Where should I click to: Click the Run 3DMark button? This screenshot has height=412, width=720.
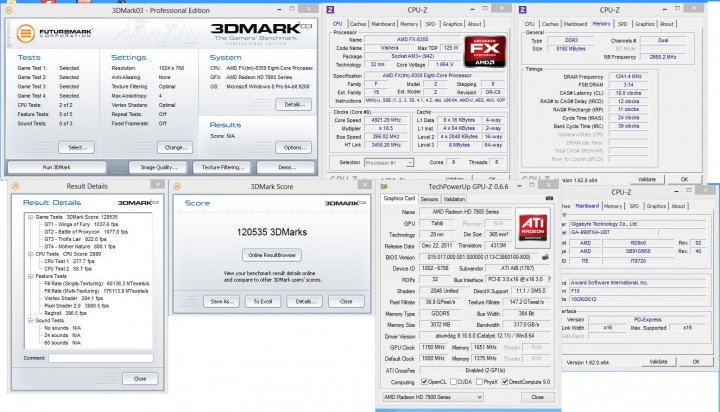(56, 167)
